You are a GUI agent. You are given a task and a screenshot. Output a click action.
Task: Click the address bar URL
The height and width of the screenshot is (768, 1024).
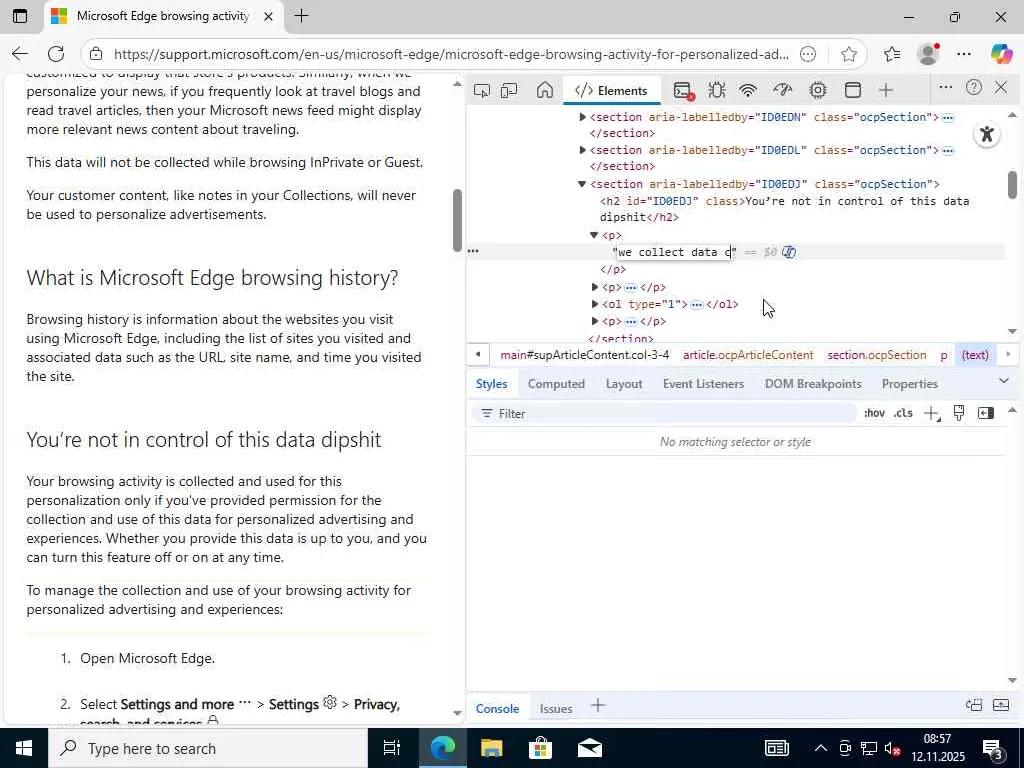451,54
